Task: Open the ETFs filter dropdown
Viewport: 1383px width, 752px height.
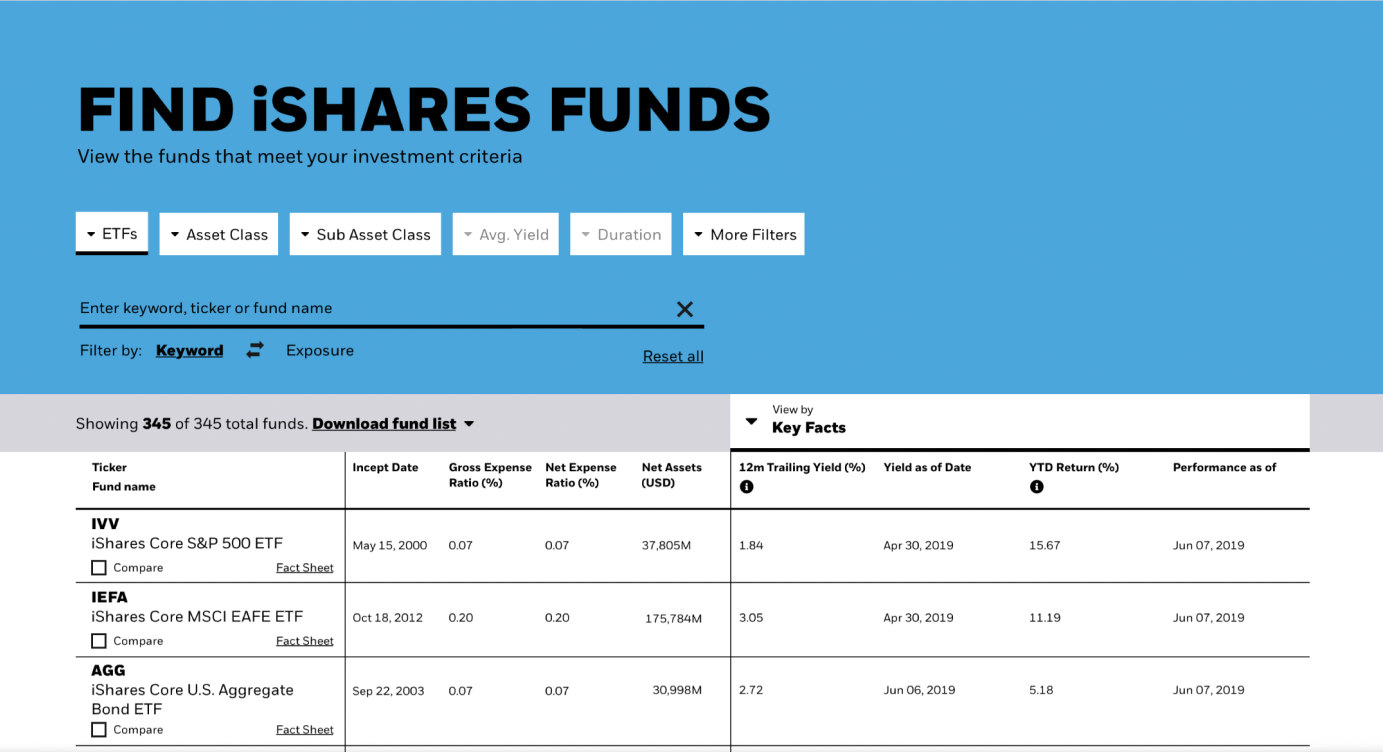Action: [x=112, y=234]
